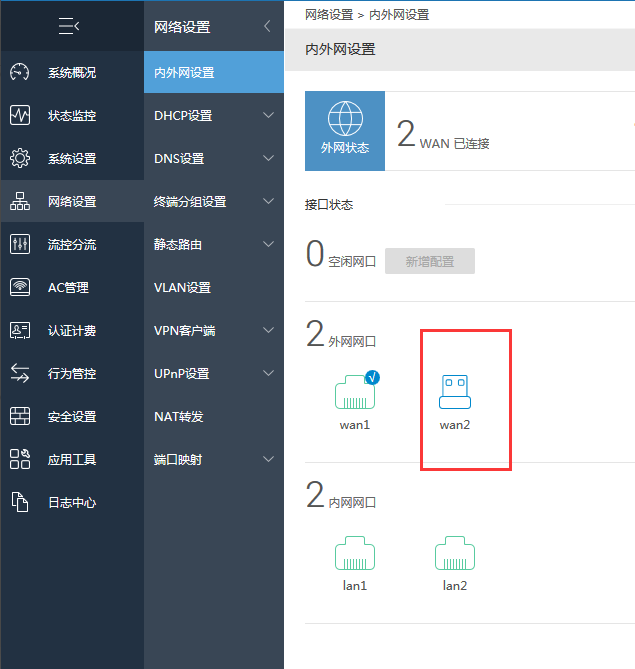Open the VLAN设置 menu item

[182, 288]
